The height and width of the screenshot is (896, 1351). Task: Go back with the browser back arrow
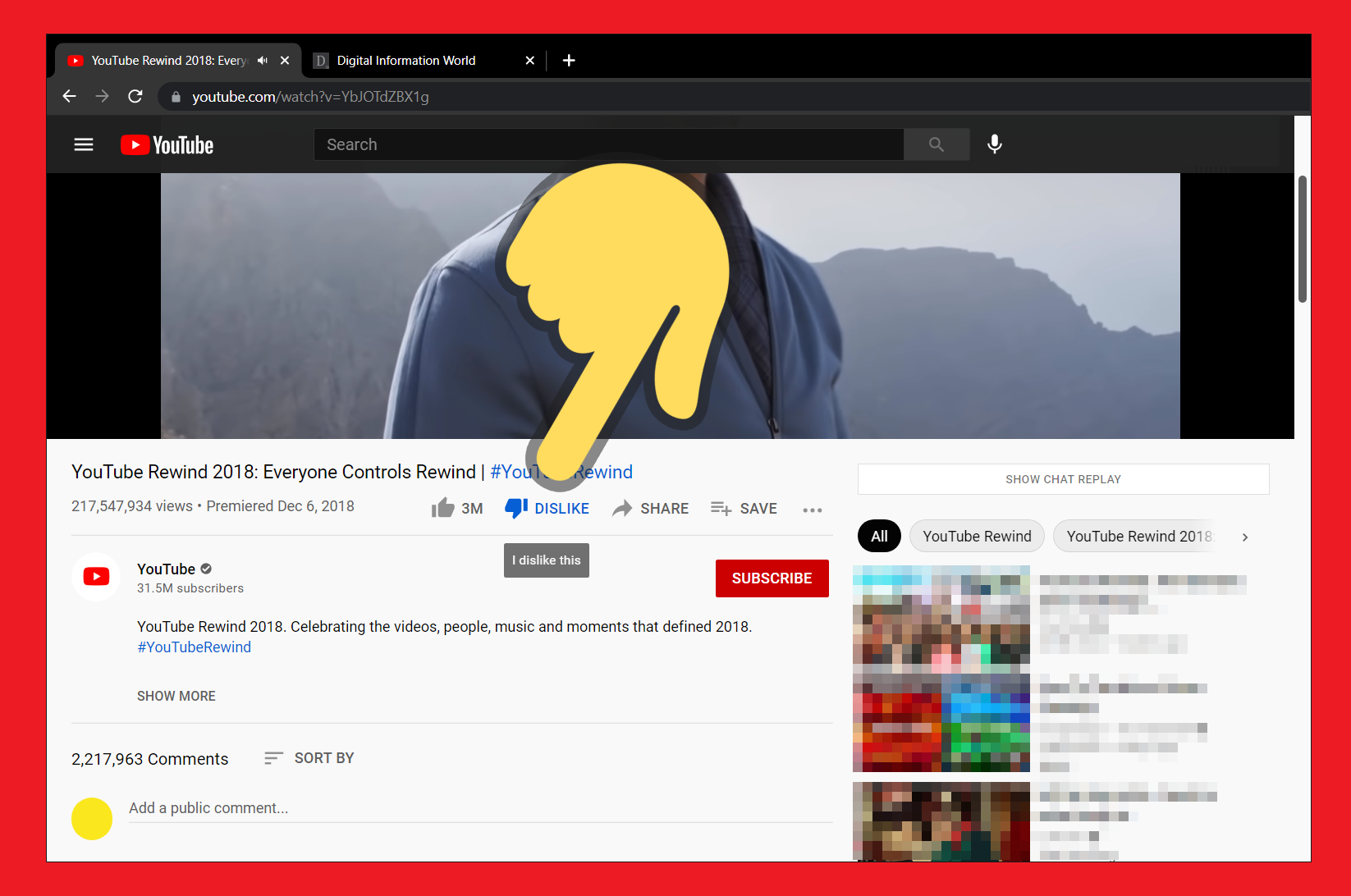(x=70, y=97)
